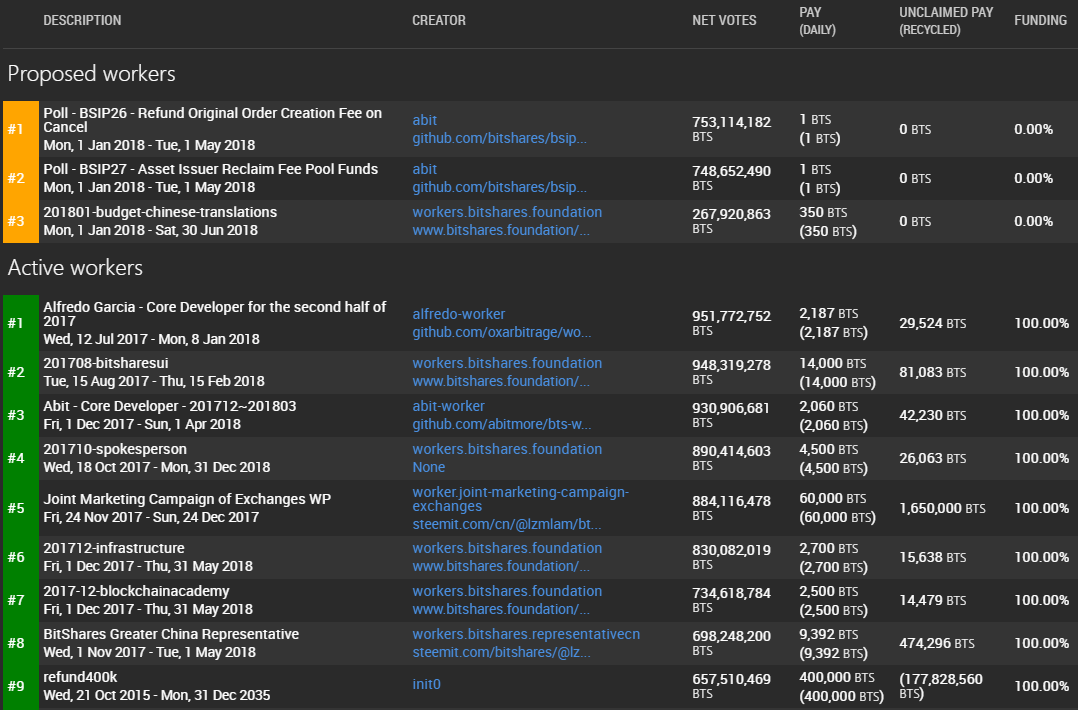Open the init0 creator link
1078x710 pixels.
[426, 684]
